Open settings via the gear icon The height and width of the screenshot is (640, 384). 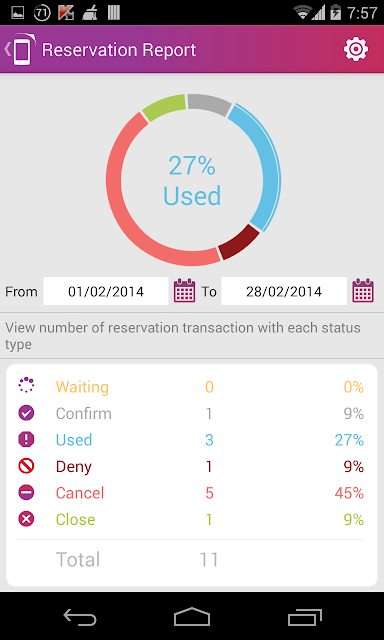[356, 50]
